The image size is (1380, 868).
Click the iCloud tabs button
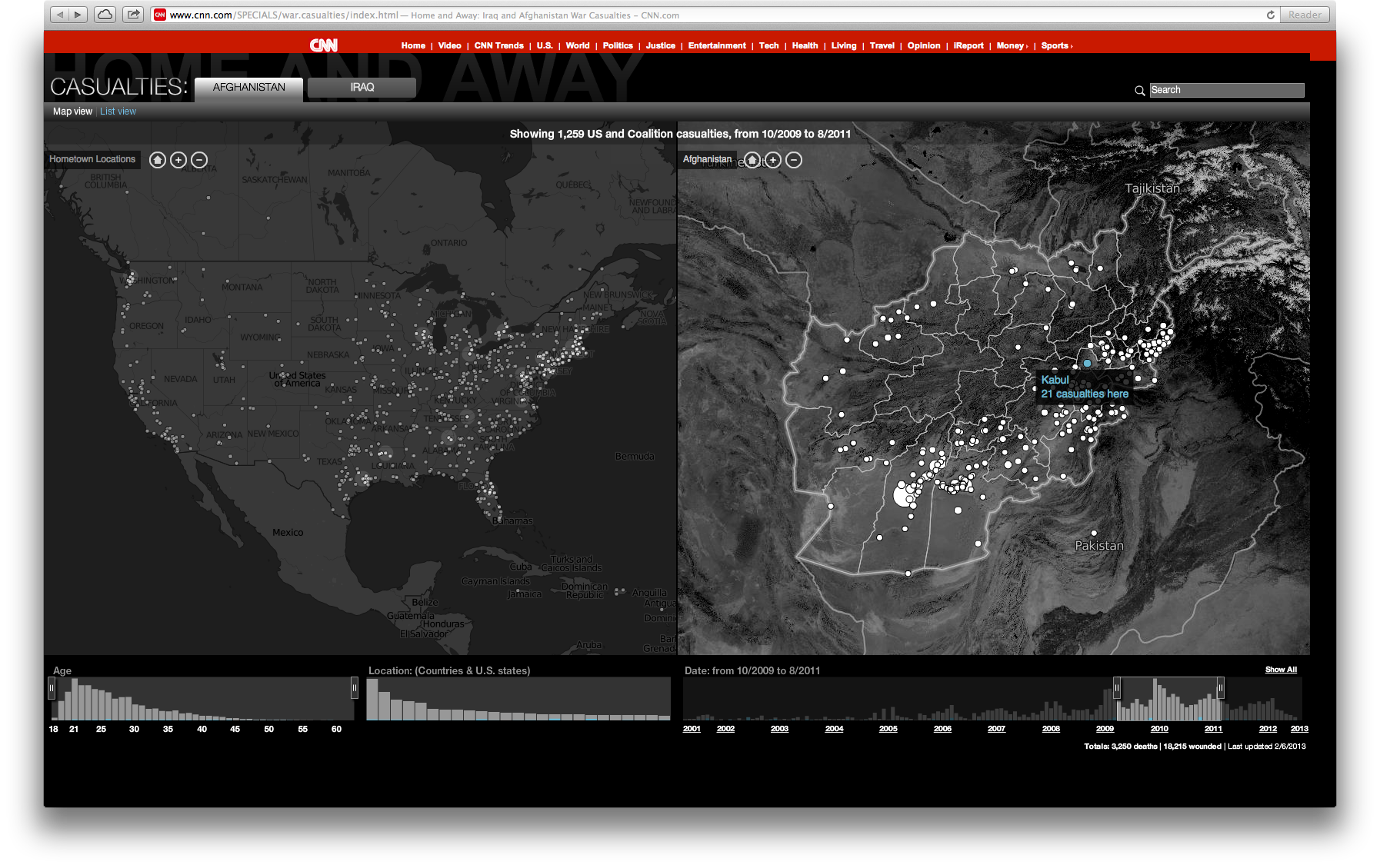coord(105,15)
